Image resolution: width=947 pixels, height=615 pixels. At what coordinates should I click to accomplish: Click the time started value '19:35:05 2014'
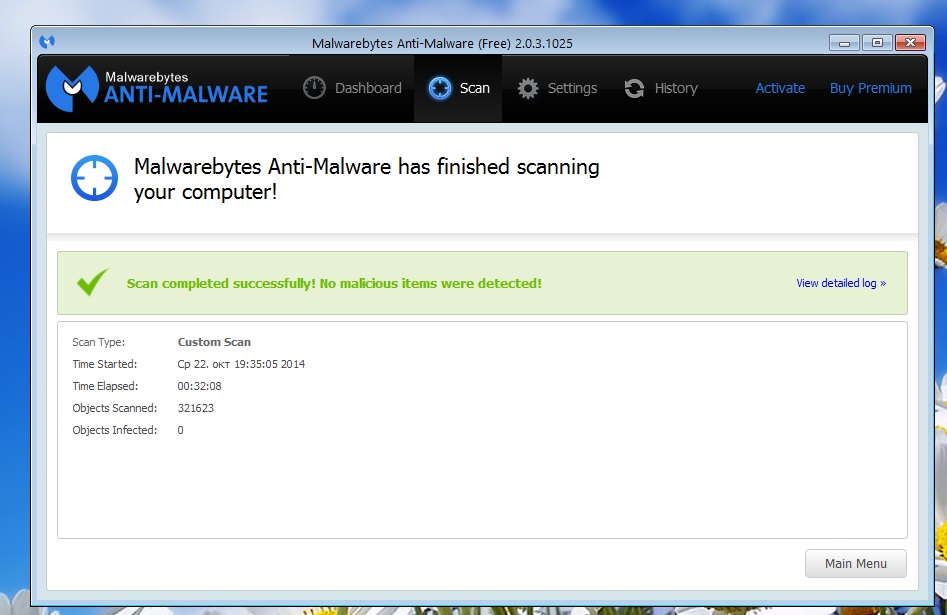[x=269, y=364]
